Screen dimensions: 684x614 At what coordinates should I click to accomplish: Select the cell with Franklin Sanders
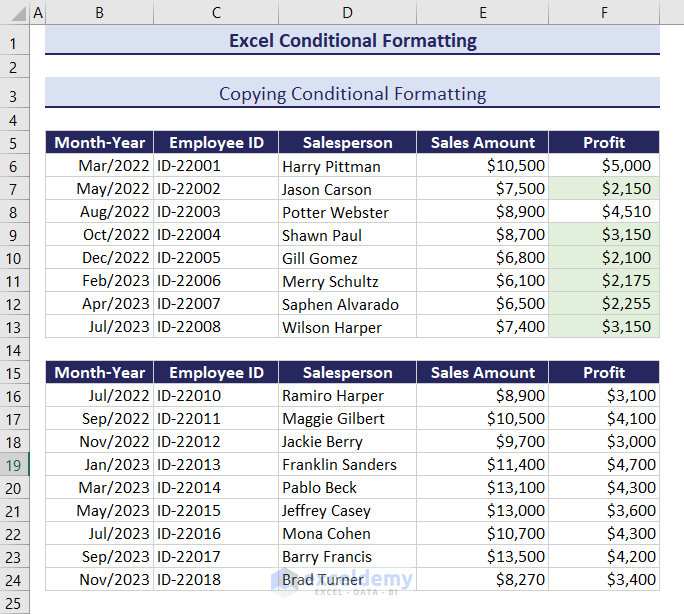[x=347, y=464]
